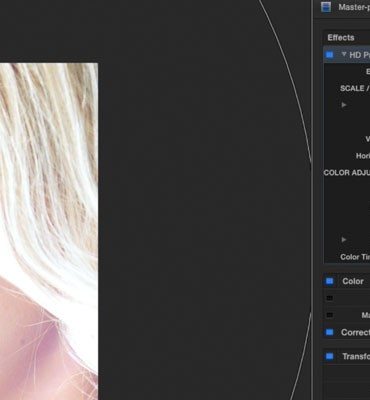
Task: Click the Transfo… section title
Action: coord(356,357)
